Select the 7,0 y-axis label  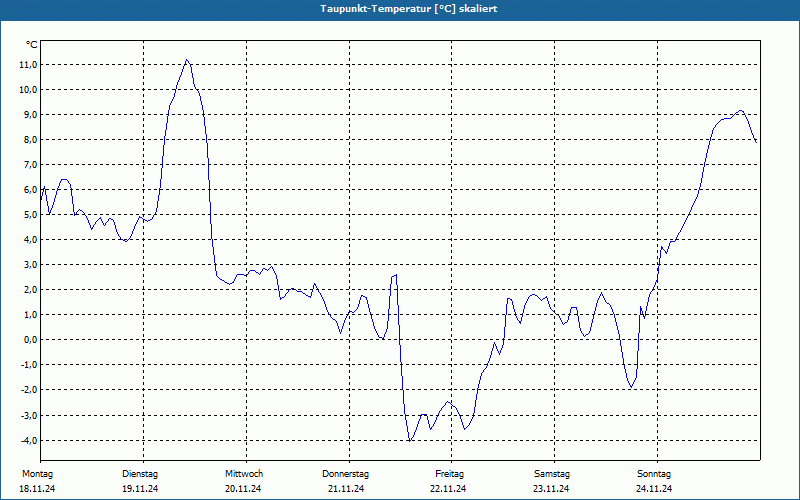click(x=30, y=165)
